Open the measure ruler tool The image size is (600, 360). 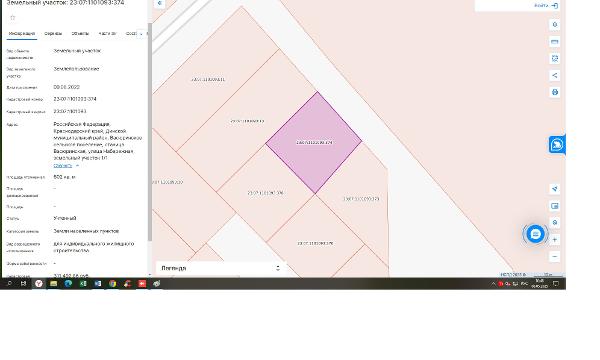tap(555, 42)
